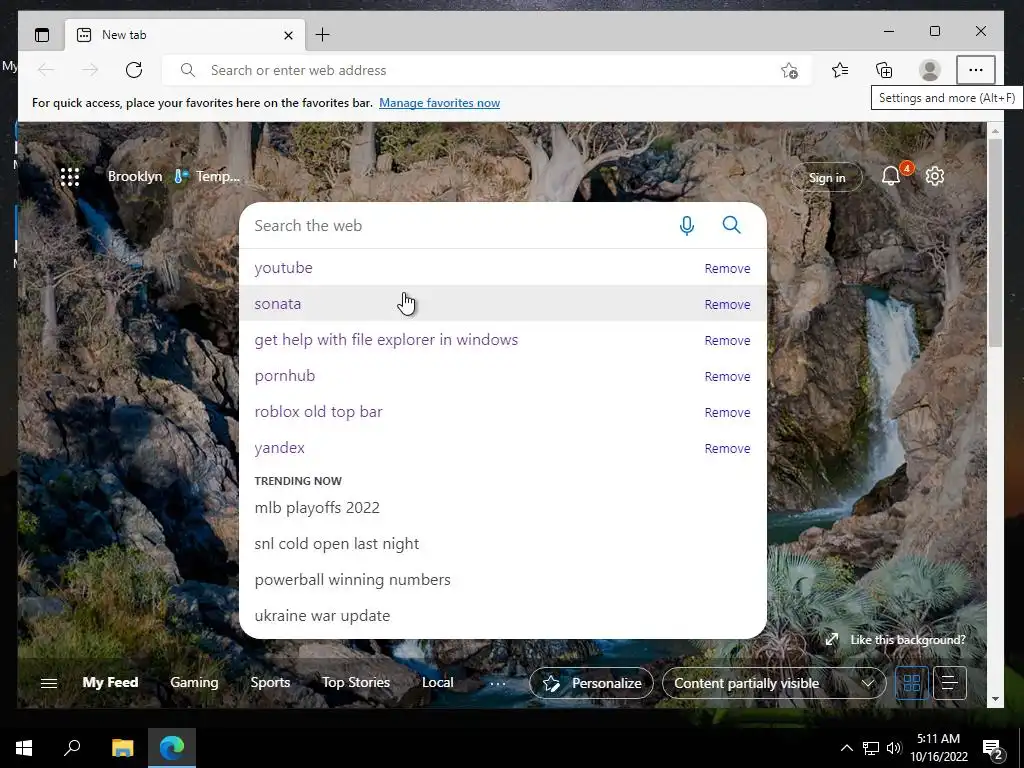This screenshot has height=768, width=1024.
Task: Open the vertical tabs actions menu icon
Action: [x=42, y=35]
